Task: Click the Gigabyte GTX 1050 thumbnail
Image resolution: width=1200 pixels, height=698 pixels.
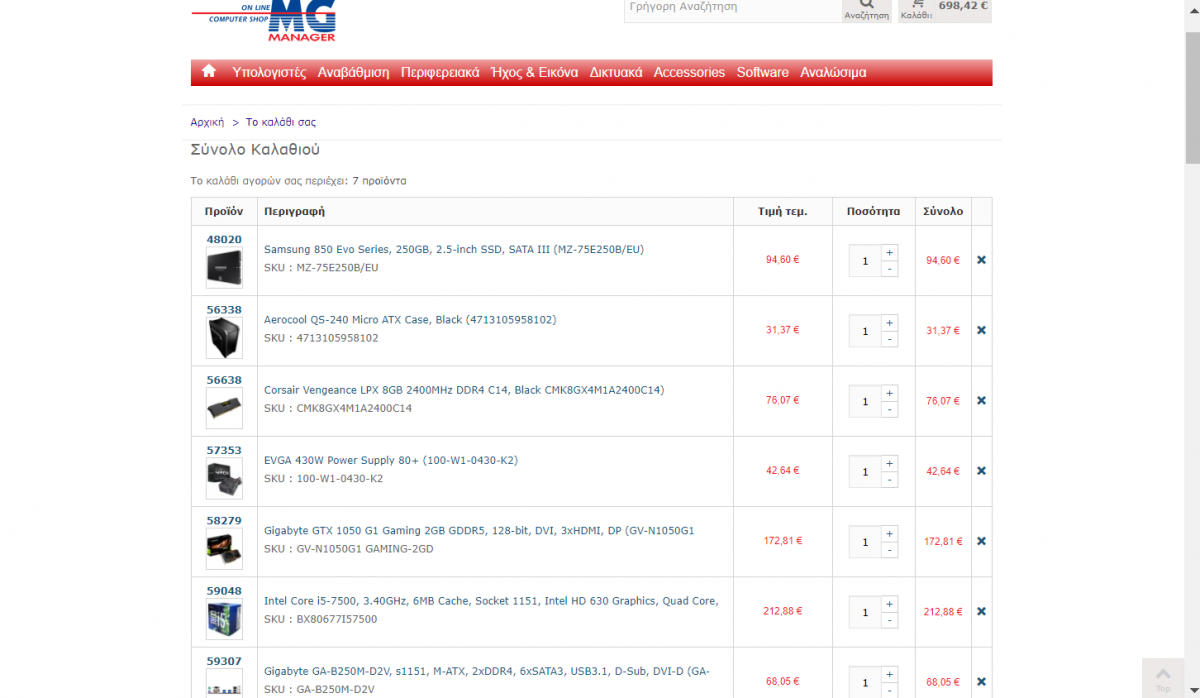Action: [224, 549]
